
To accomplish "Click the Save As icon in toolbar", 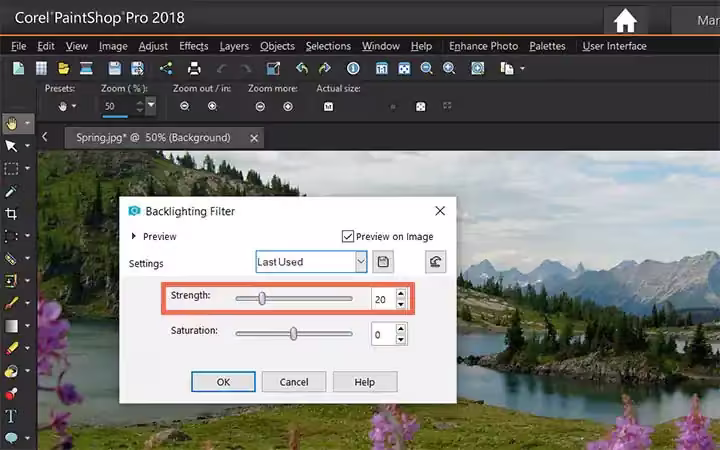I will [137, 68].
